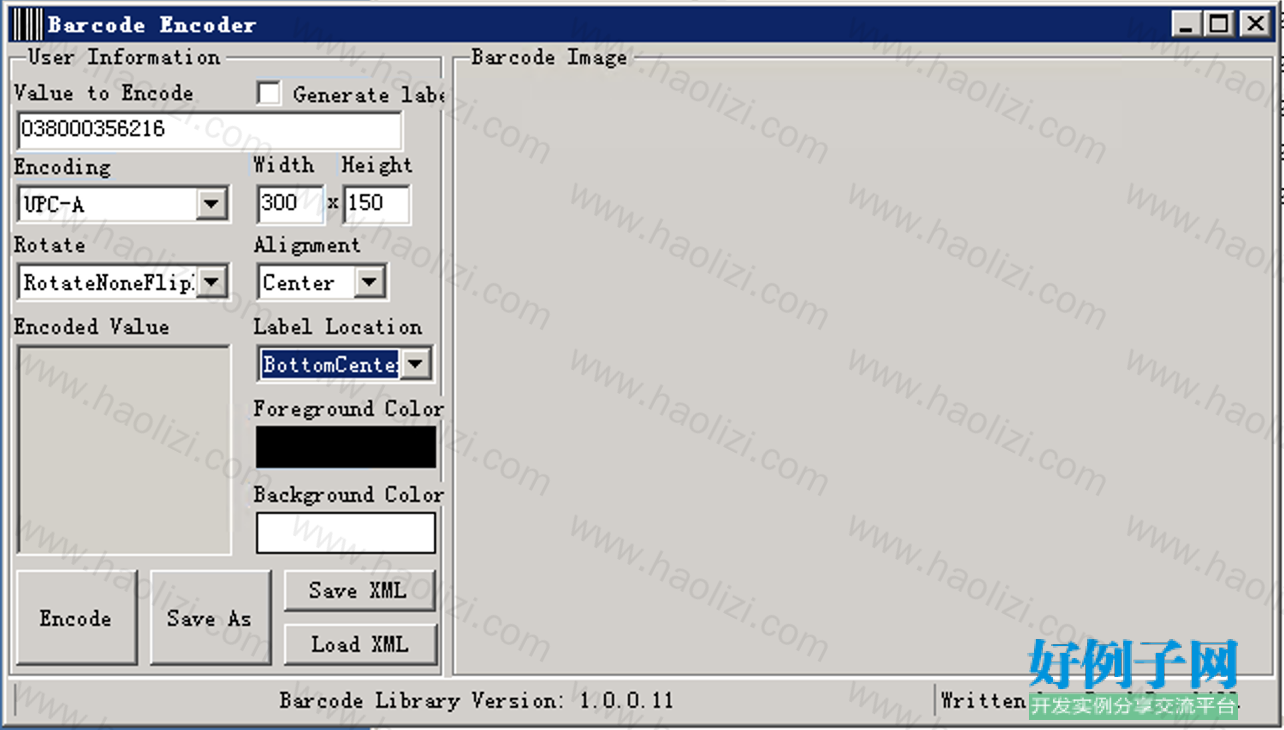Screen dimensions: 1284x730
Task: Click the barcode icon in the title bar
Action: click(x=28, y=24)
